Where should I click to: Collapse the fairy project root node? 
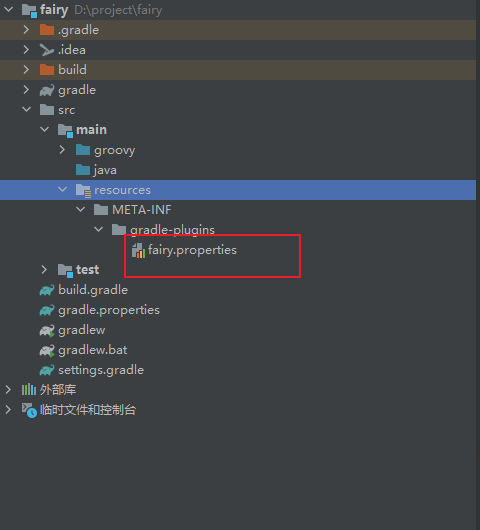point(8,9)
